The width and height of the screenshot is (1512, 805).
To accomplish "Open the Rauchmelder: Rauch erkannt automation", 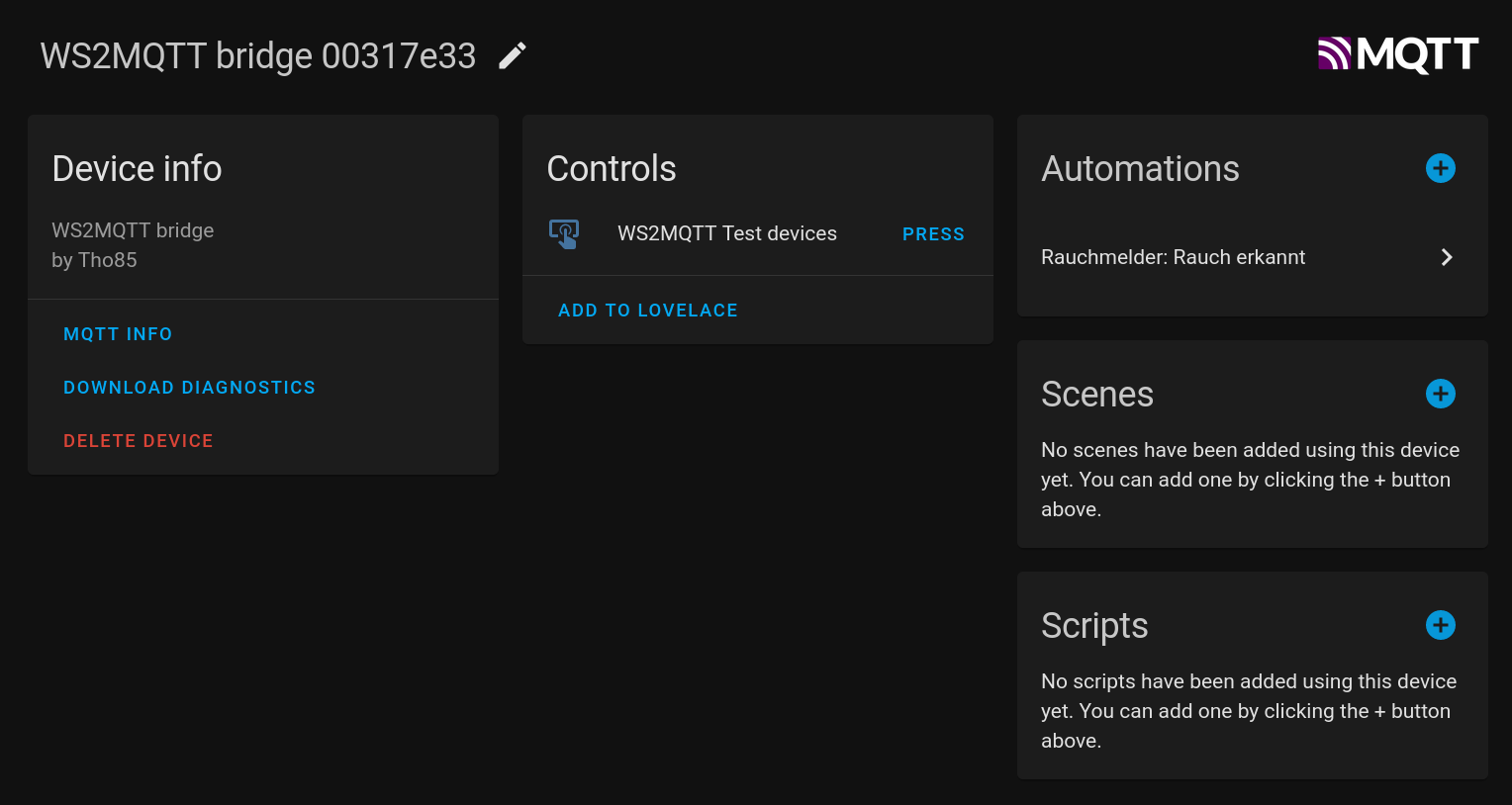I will 1173,257.
